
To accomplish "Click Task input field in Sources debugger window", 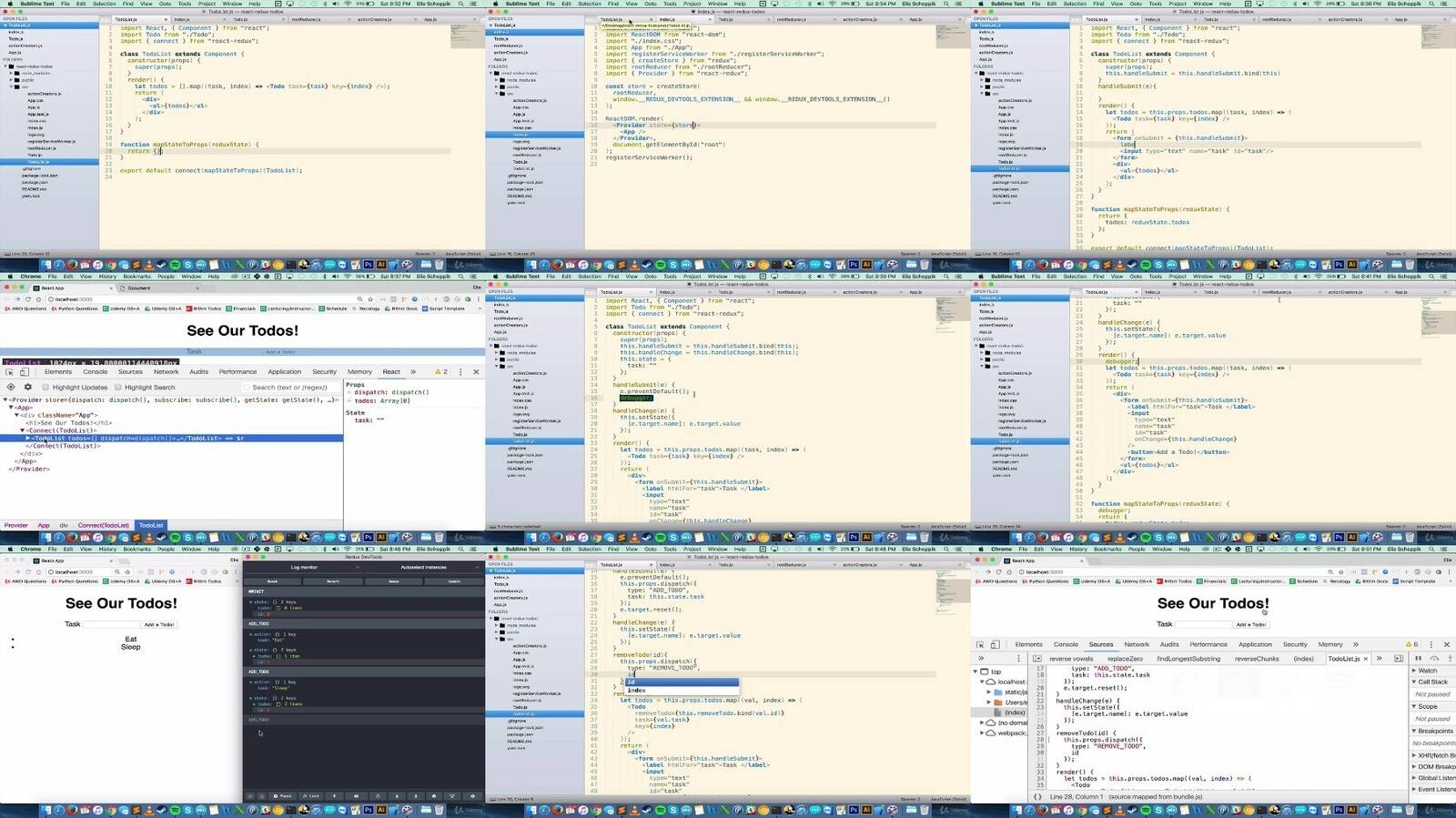I will (1203, 624).
